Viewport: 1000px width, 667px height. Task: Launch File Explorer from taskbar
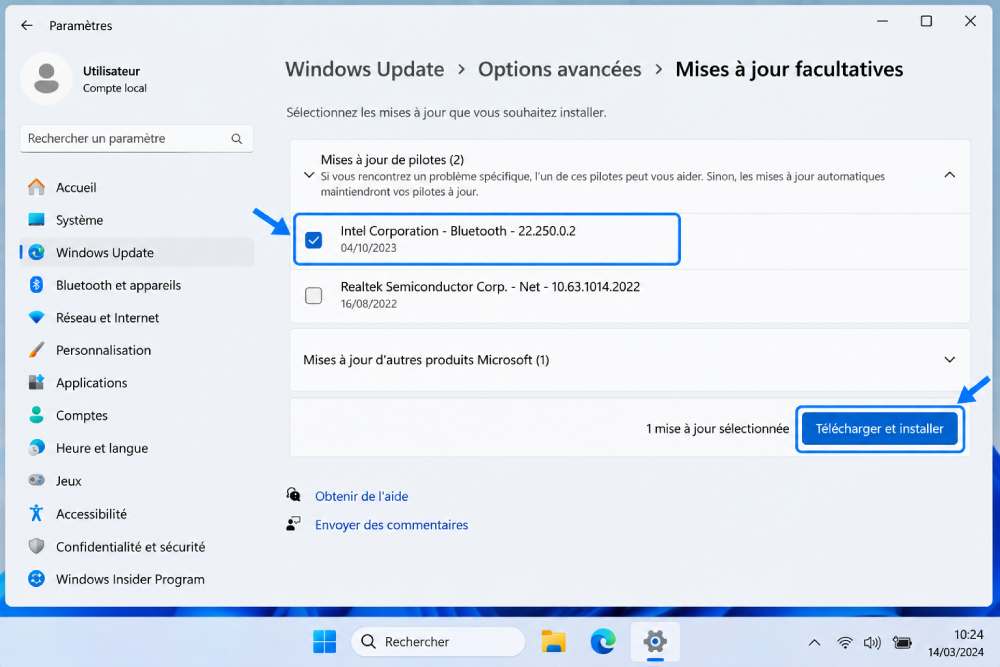554,641
